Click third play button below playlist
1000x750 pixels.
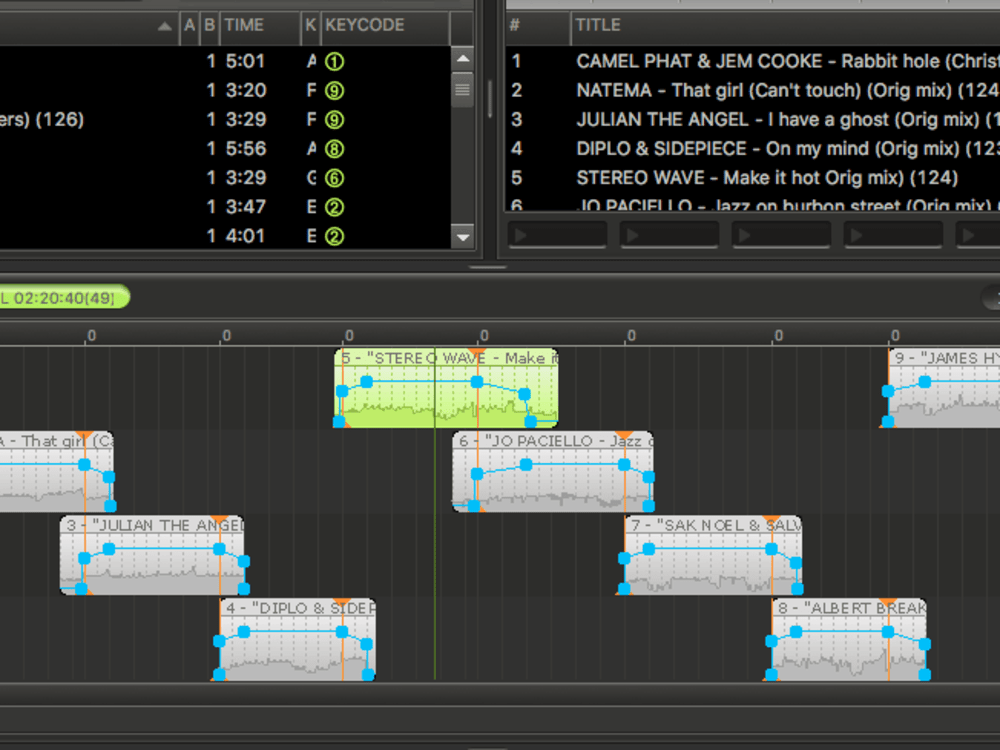pyautogui.click(x=781, y=235)
